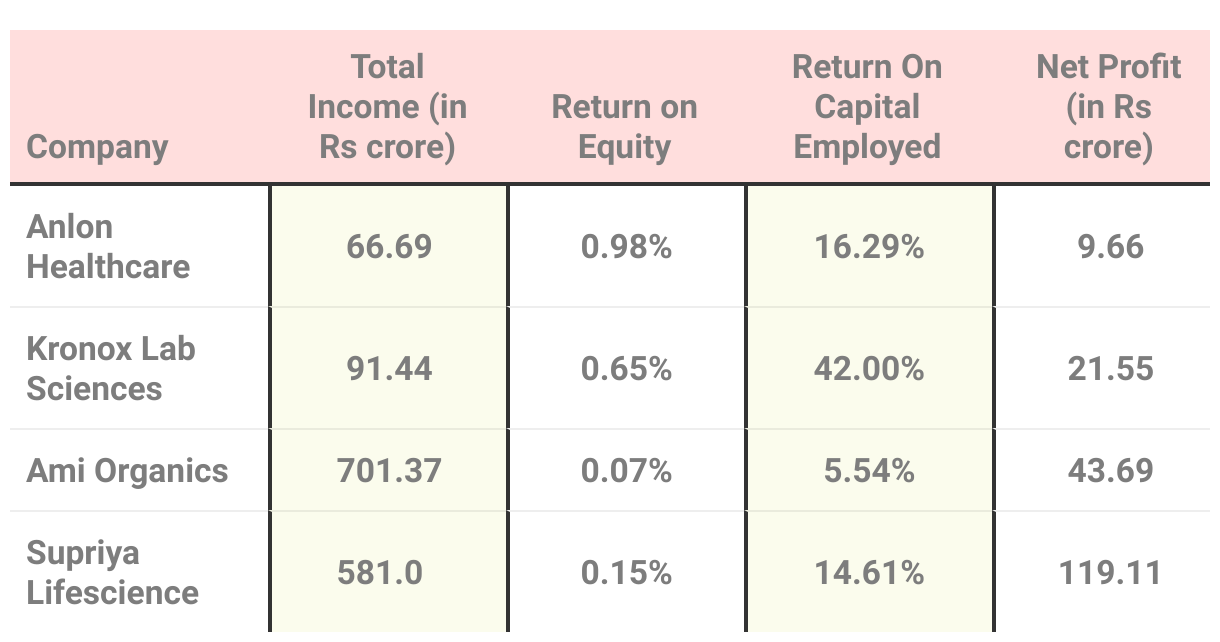Click Kronox ROCE value 42.00%

click(869, 369)
